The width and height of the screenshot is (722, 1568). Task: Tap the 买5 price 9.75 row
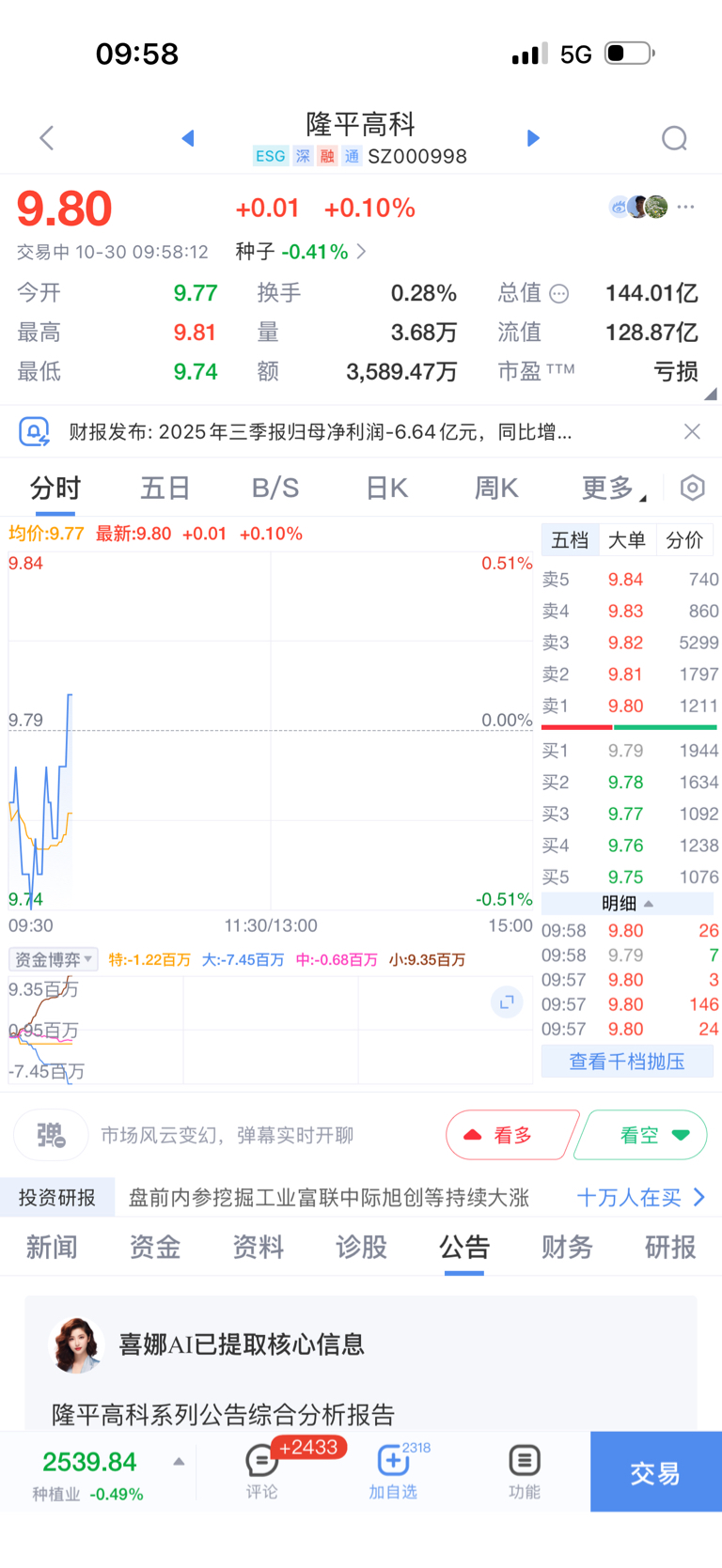(x=630, y=877)
